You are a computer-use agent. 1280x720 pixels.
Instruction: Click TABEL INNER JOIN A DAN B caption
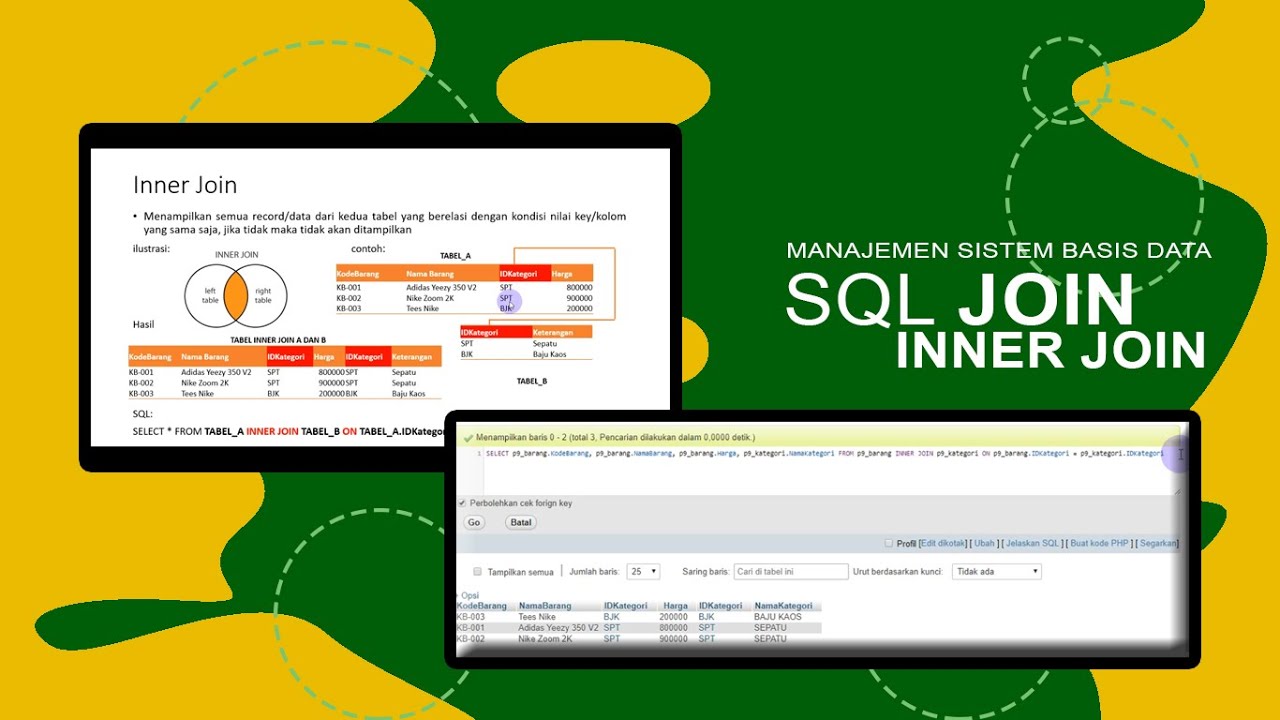(x=278, y=340)
